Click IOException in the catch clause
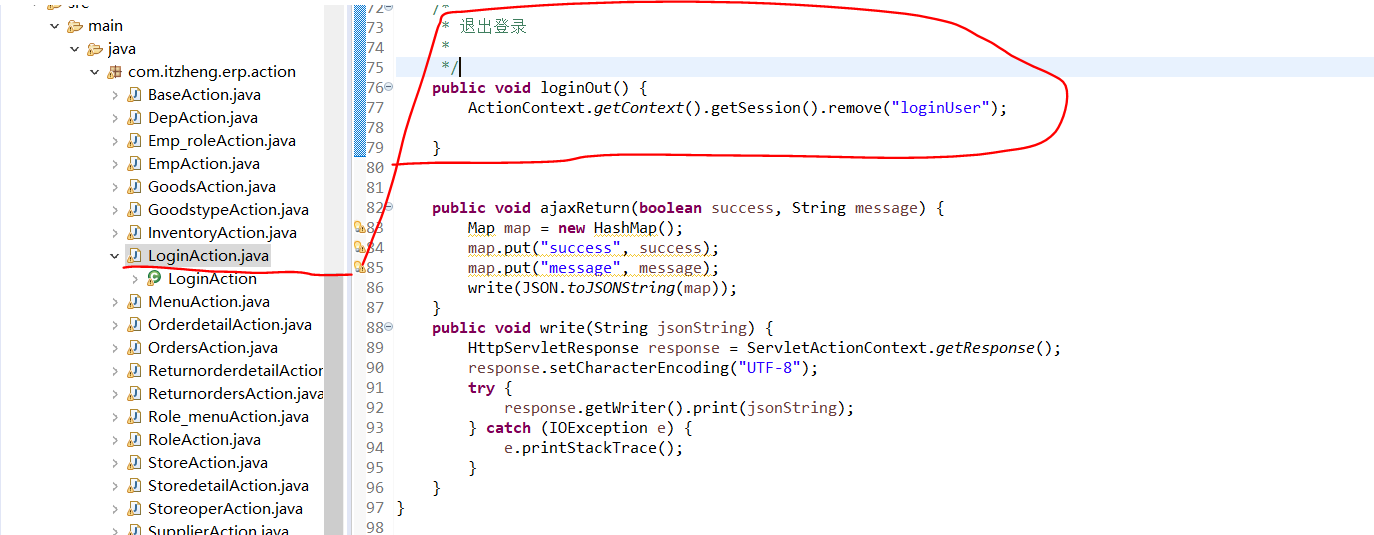 594,428
